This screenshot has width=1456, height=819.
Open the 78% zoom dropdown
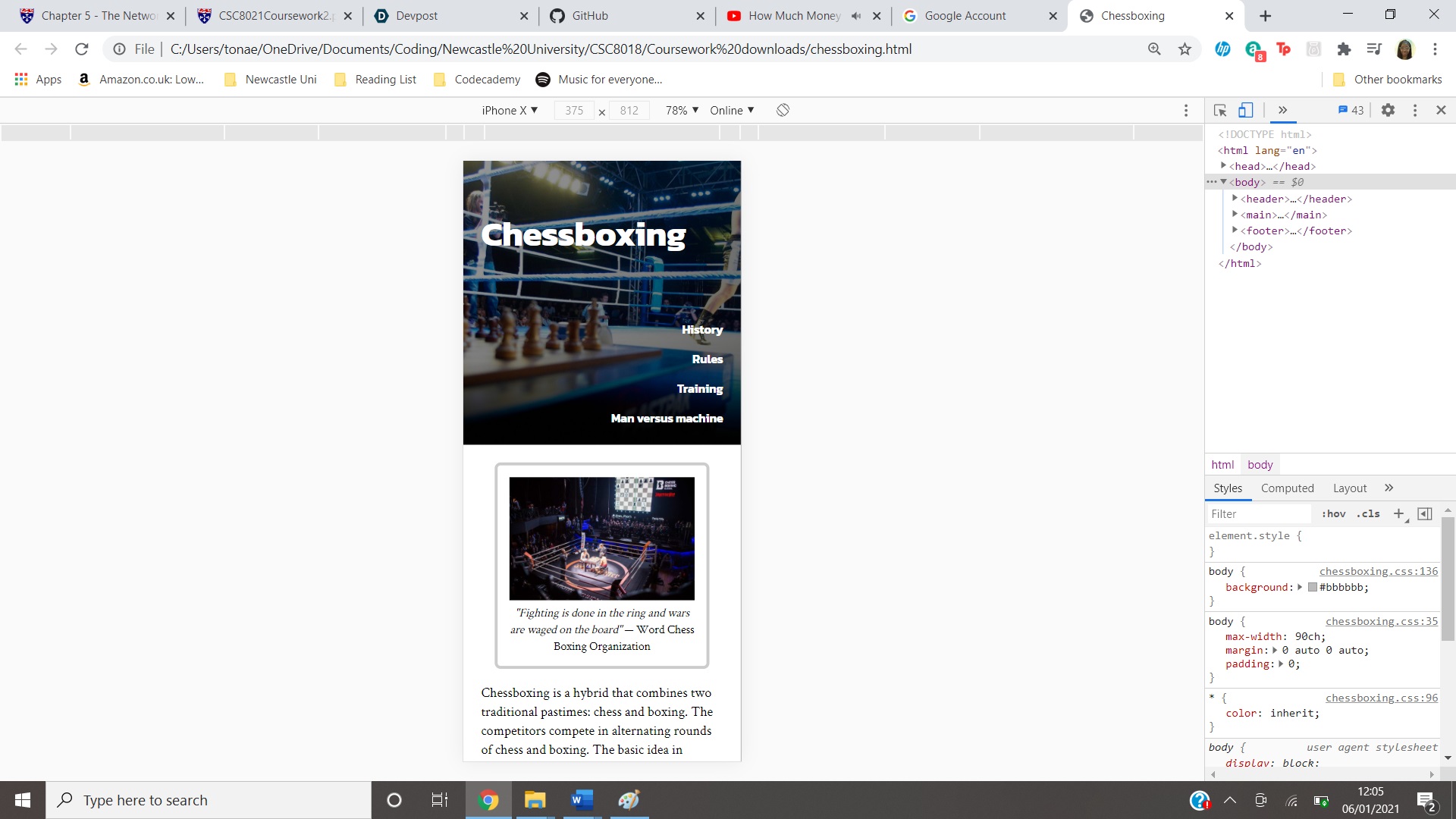tap(682, 110)
